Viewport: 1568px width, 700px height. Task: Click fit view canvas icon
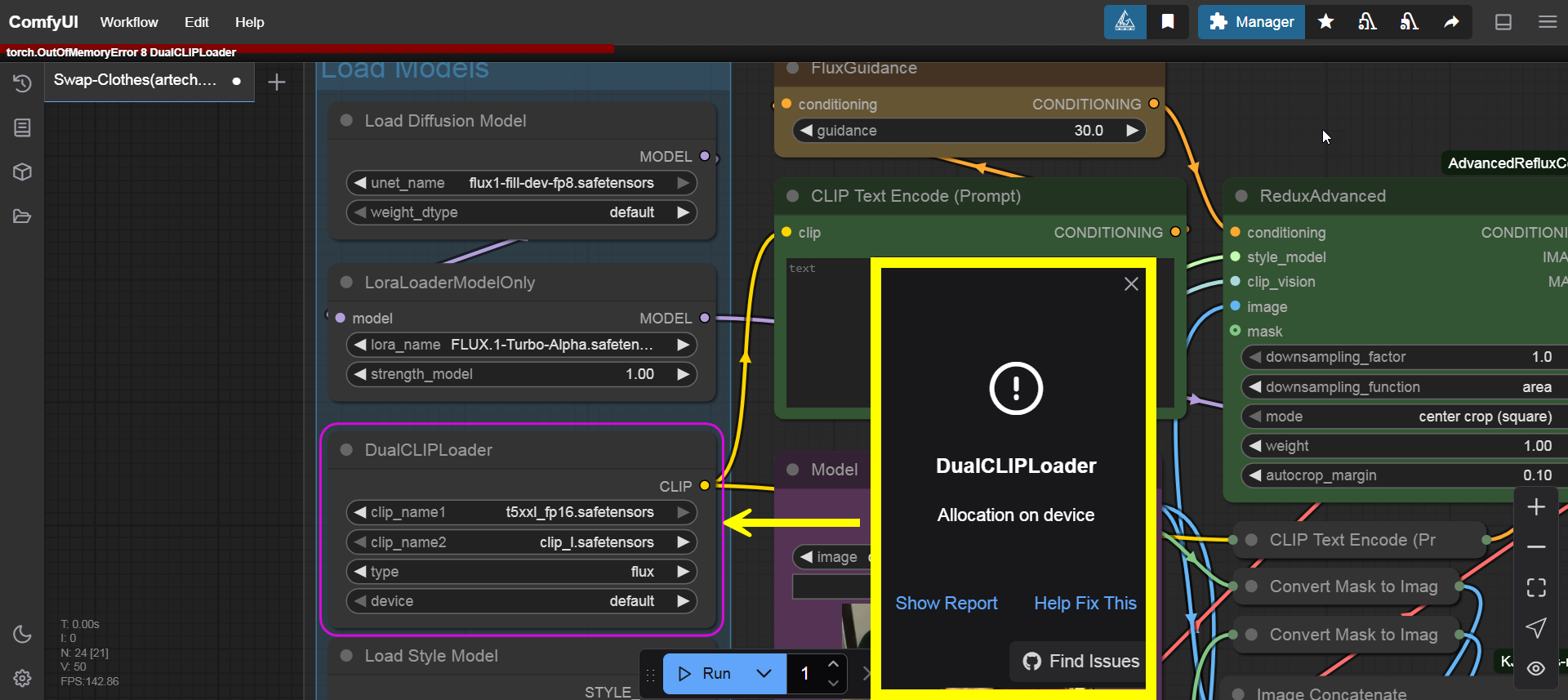(1536, 587)
